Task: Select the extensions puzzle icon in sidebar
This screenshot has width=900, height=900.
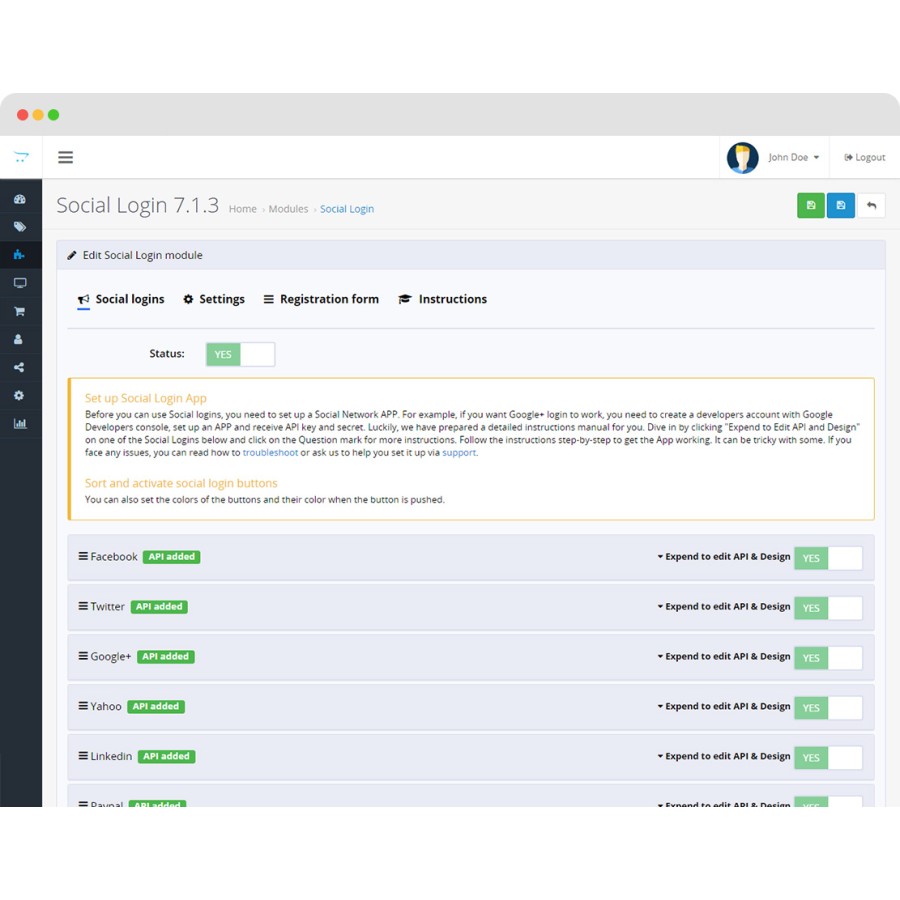Action: (x=19, y=254)
